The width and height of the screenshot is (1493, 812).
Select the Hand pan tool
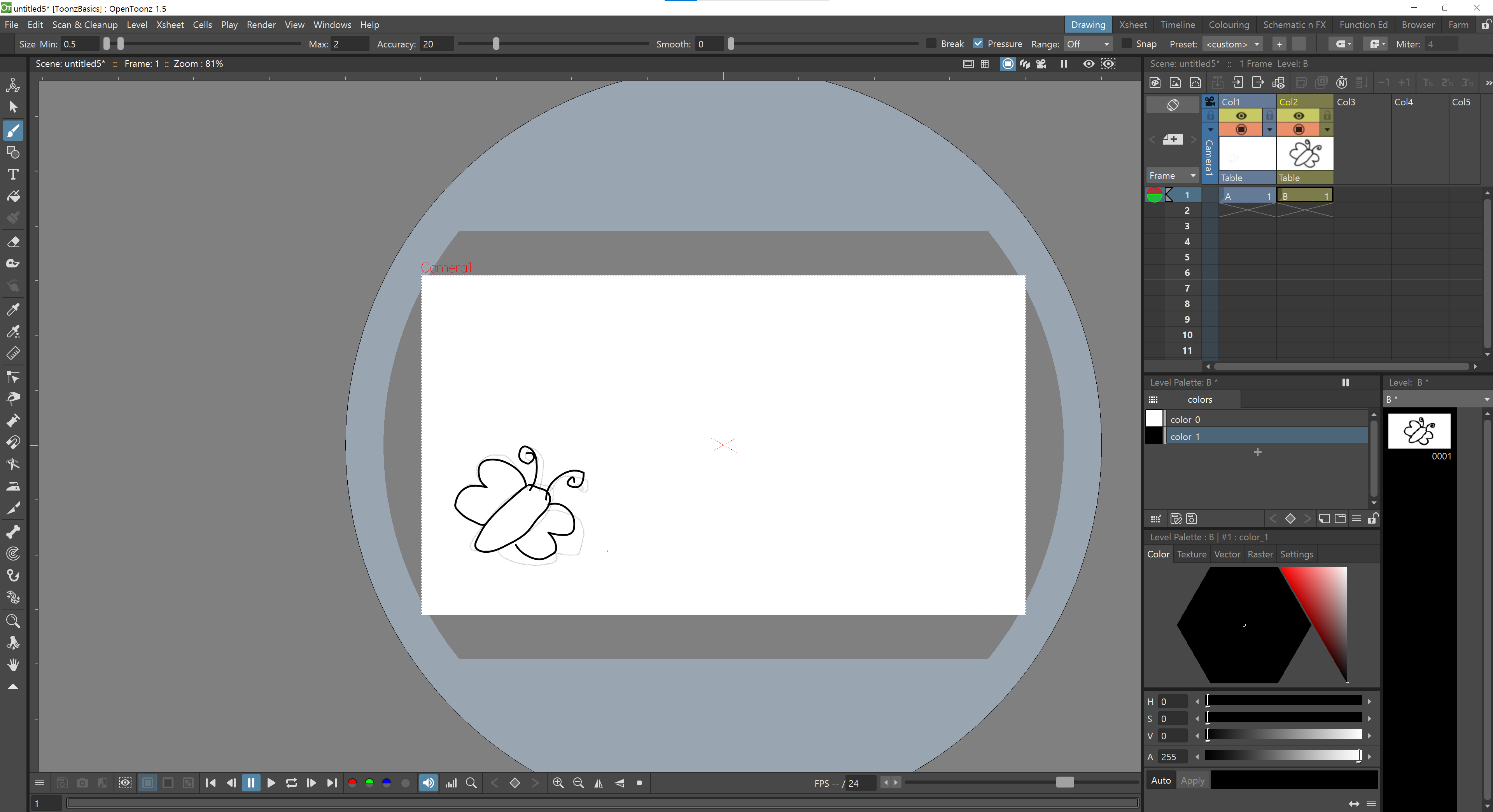(x=13, y=665)
